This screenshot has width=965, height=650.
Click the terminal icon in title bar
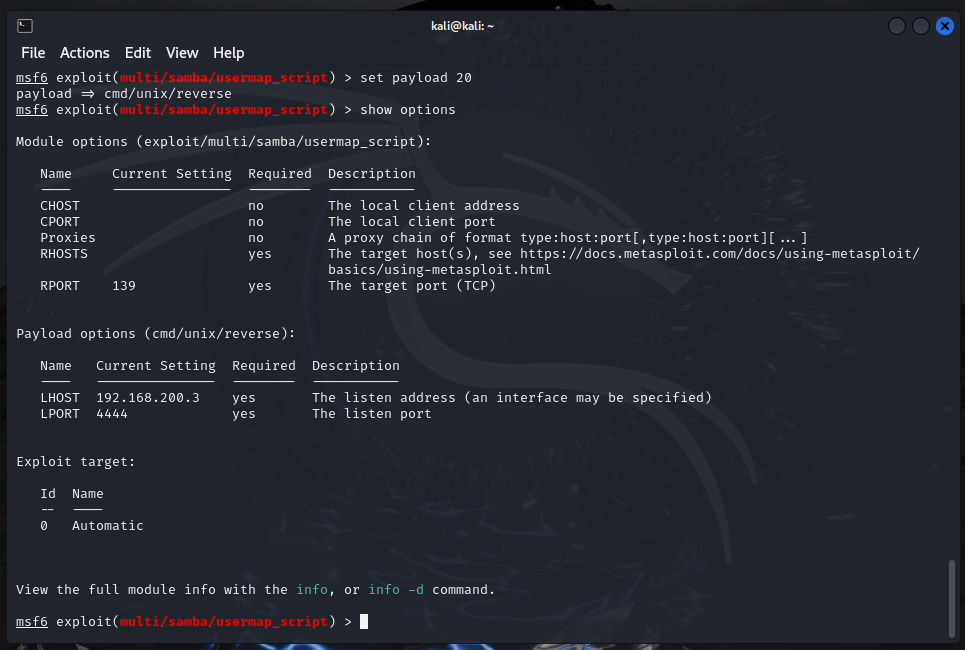click(25, 26)
